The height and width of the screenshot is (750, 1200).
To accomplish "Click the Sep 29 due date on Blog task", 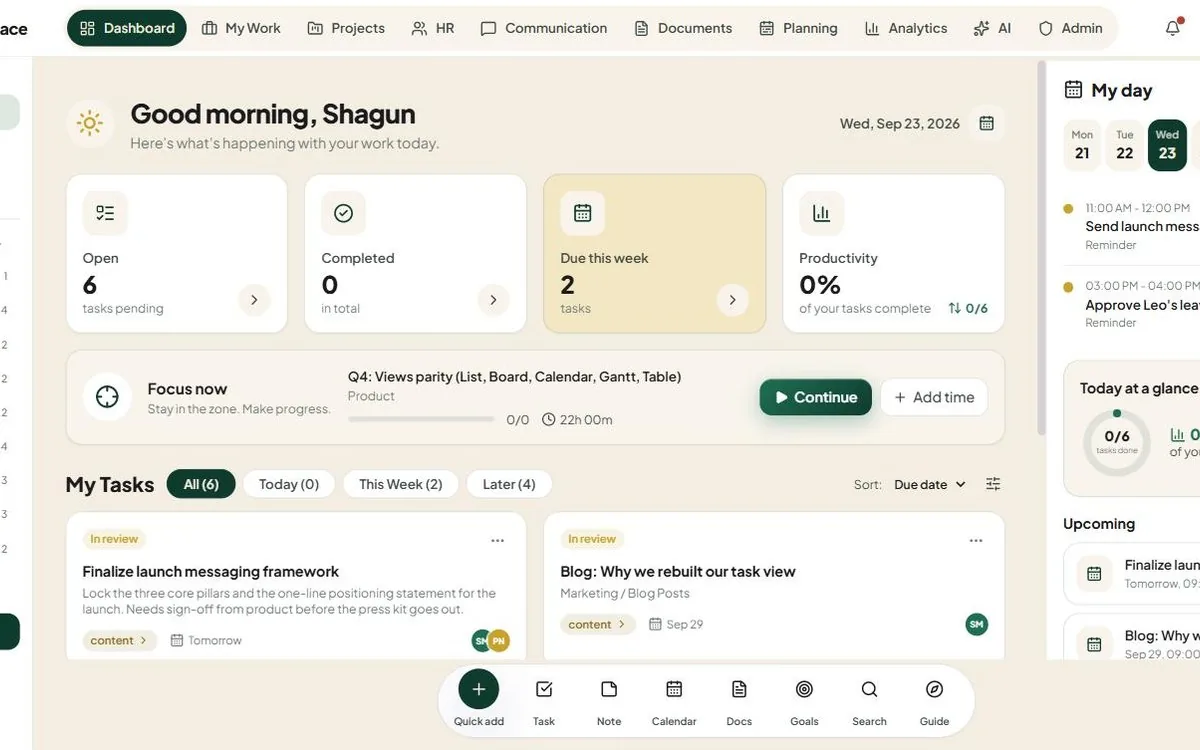I will point(676,624).
